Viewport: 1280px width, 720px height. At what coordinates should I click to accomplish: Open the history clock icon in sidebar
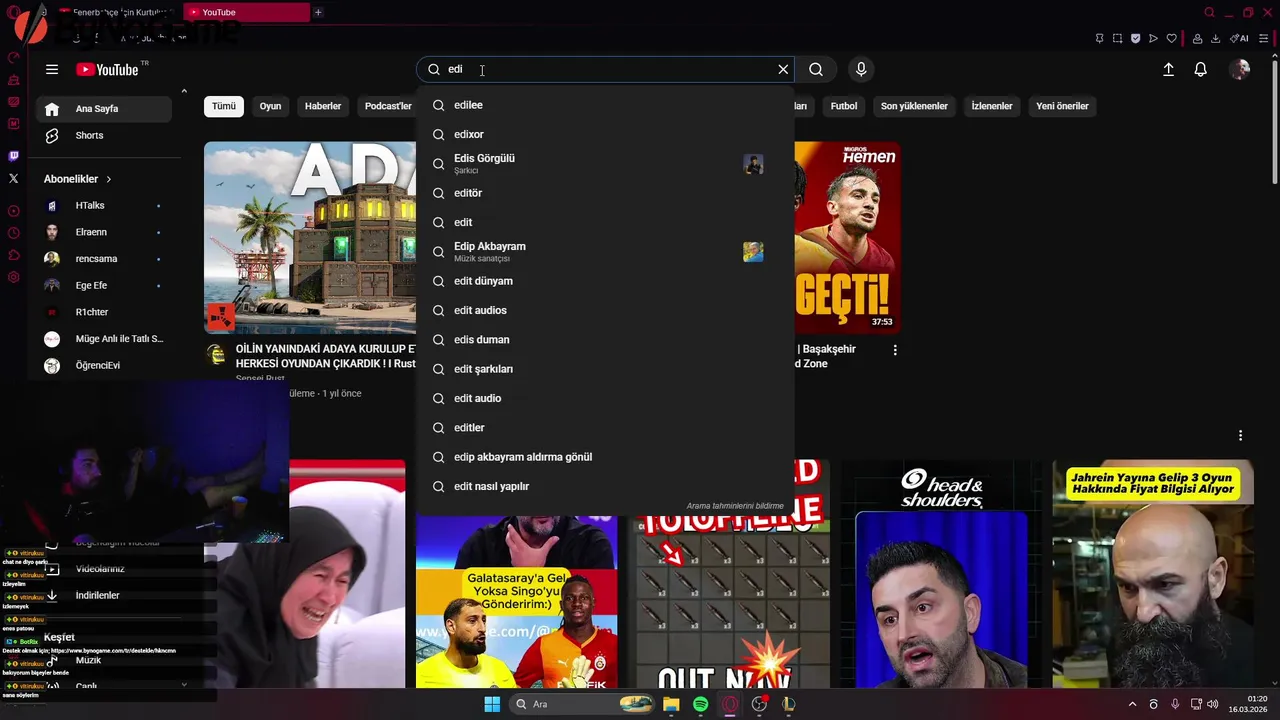13,233
